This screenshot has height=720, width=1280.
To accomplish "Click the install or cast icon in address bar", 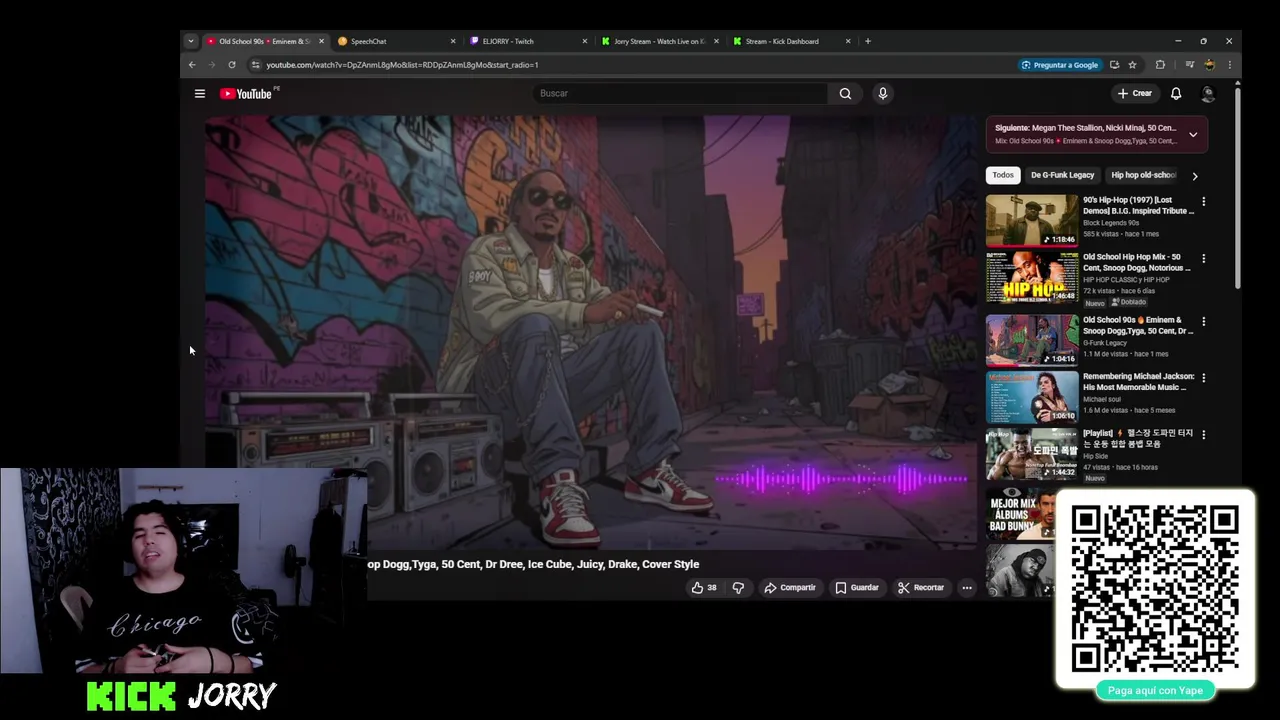I will [x=1114, y=65].
